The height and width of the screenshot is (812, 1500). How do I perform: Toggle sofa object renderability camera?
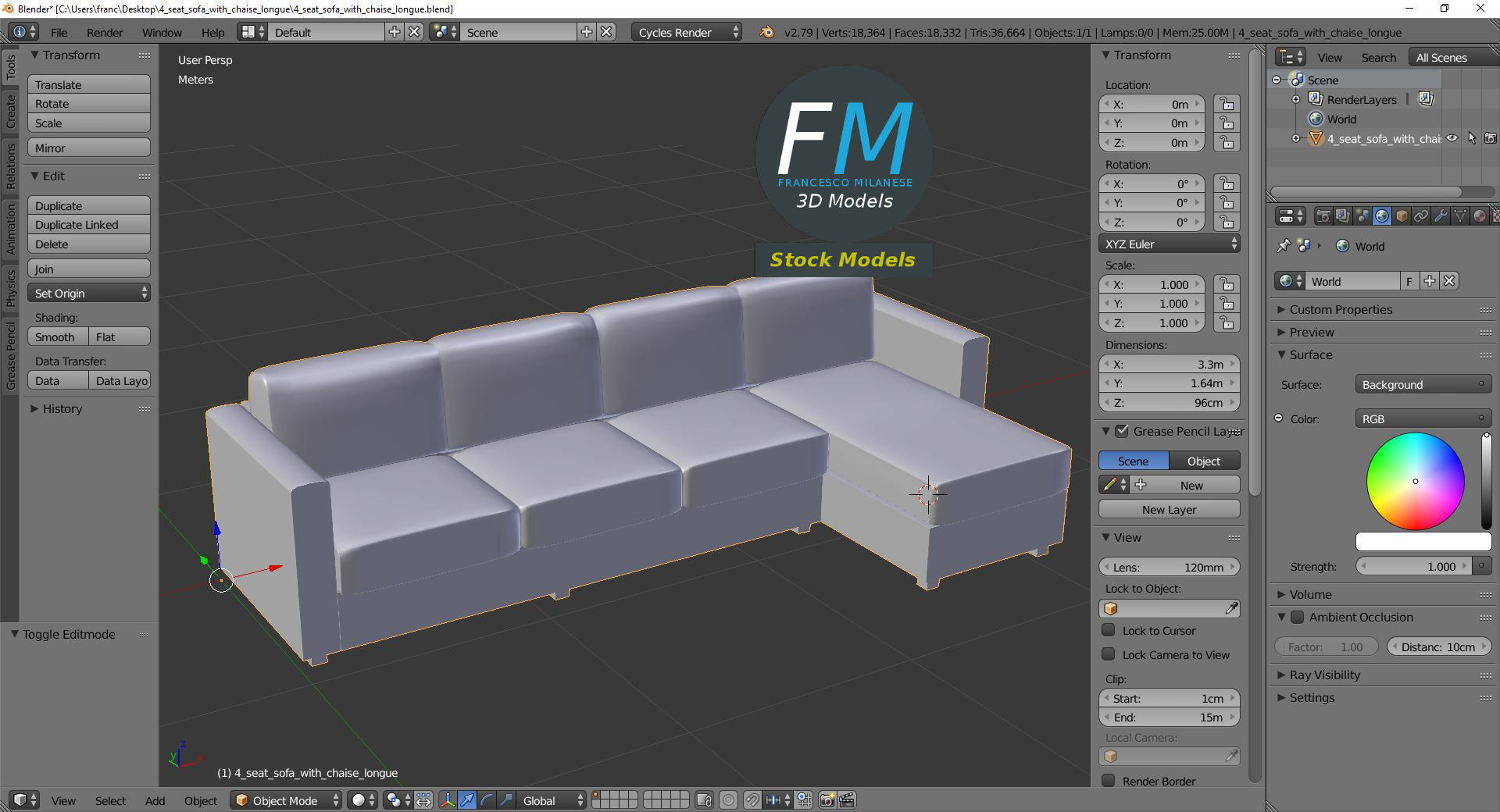point(1491,138)
